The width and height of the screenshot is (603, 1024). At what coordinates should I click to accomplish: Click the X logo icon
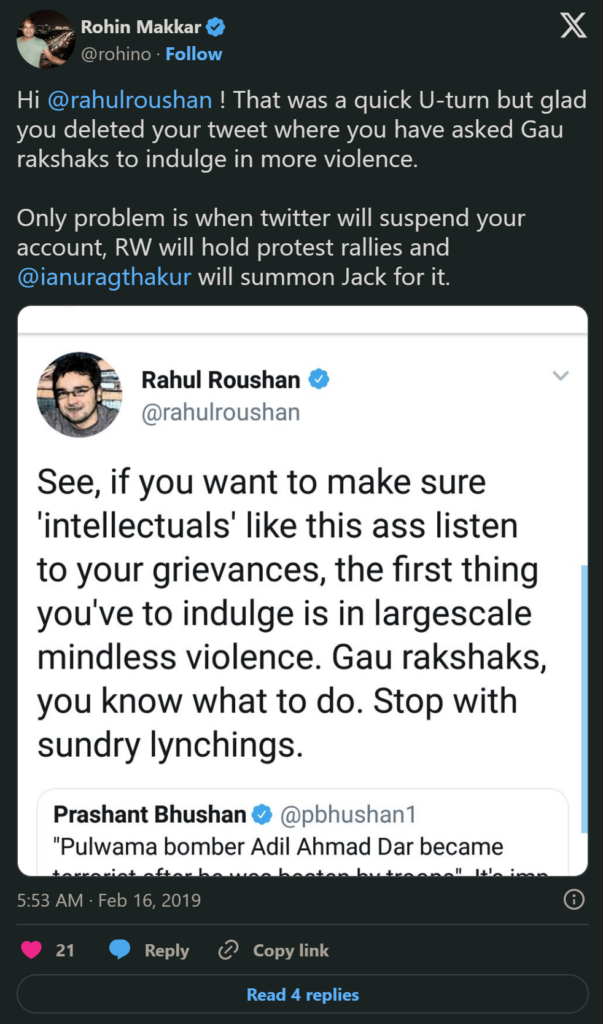573,27
